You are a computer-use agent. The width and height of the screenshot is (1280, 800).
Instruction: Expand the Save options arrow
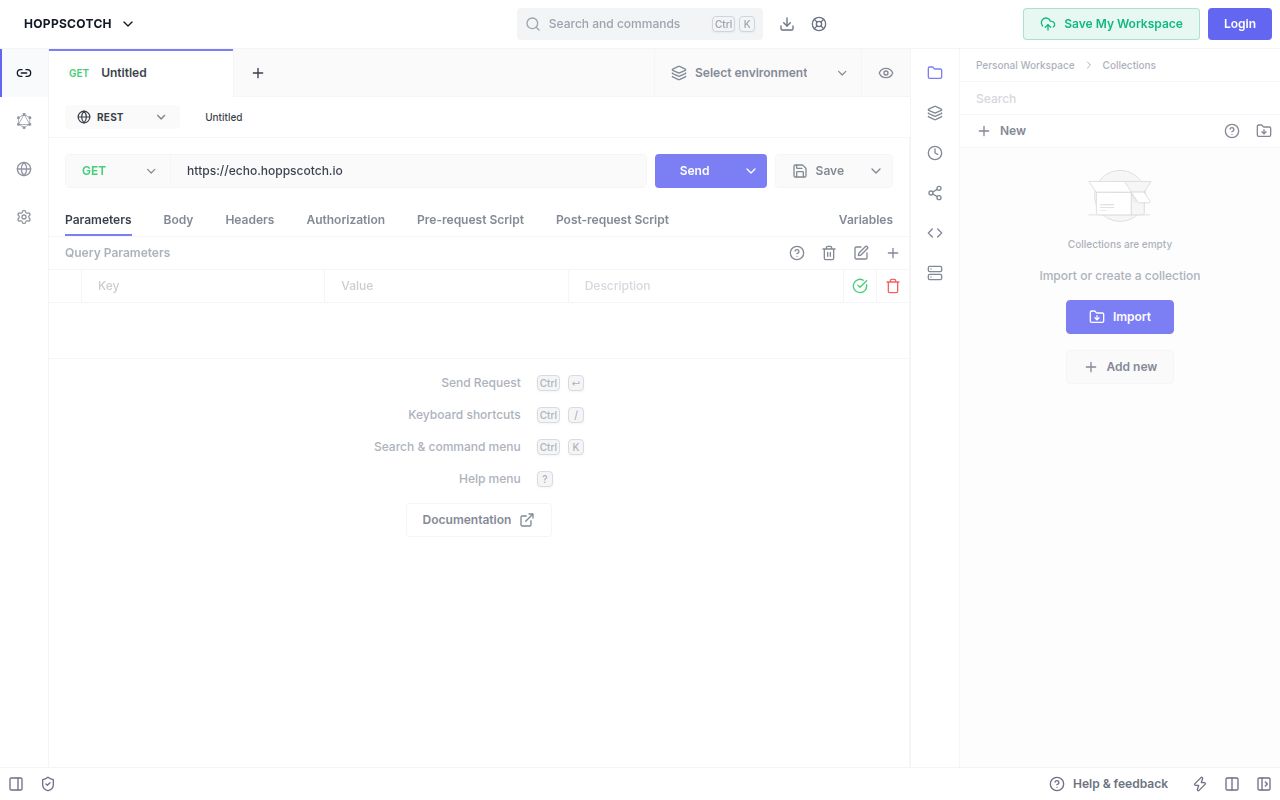click(x=876, y=171)
